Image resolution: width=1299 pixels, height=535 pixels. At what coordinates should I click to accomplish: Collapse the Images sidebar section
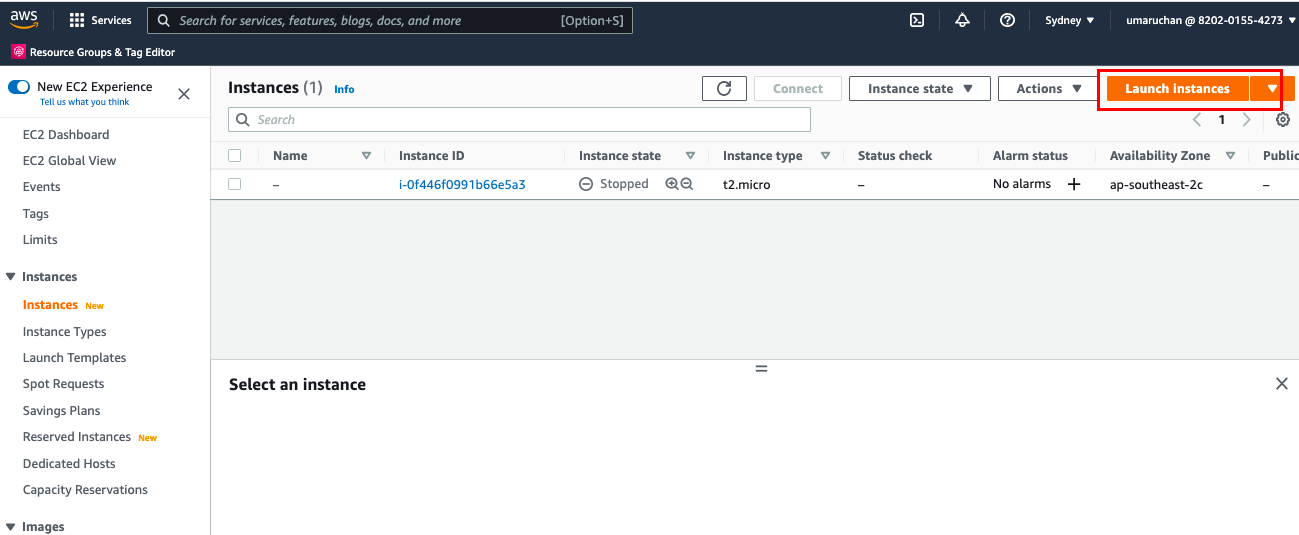pyautogui.click(x=11, y=527)
